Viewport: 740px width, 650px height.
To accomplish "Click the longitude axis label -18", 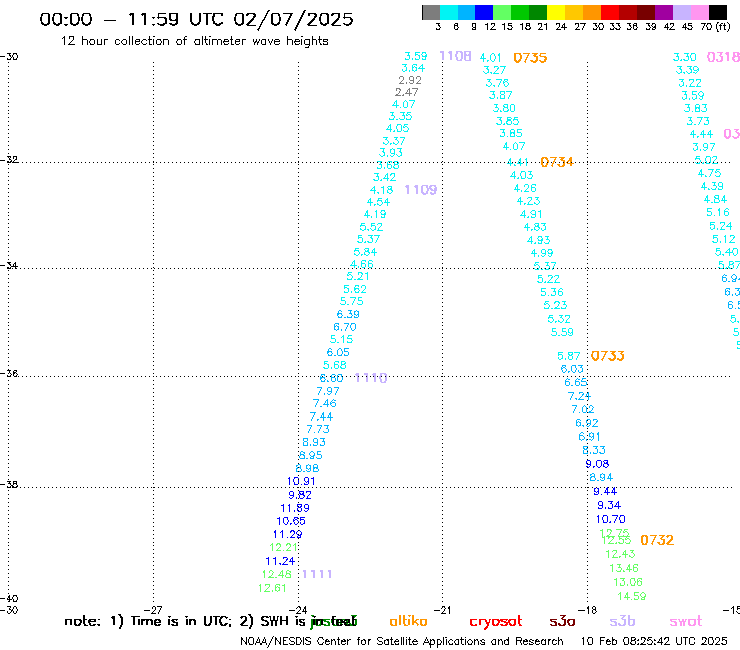I will (588, 610).
